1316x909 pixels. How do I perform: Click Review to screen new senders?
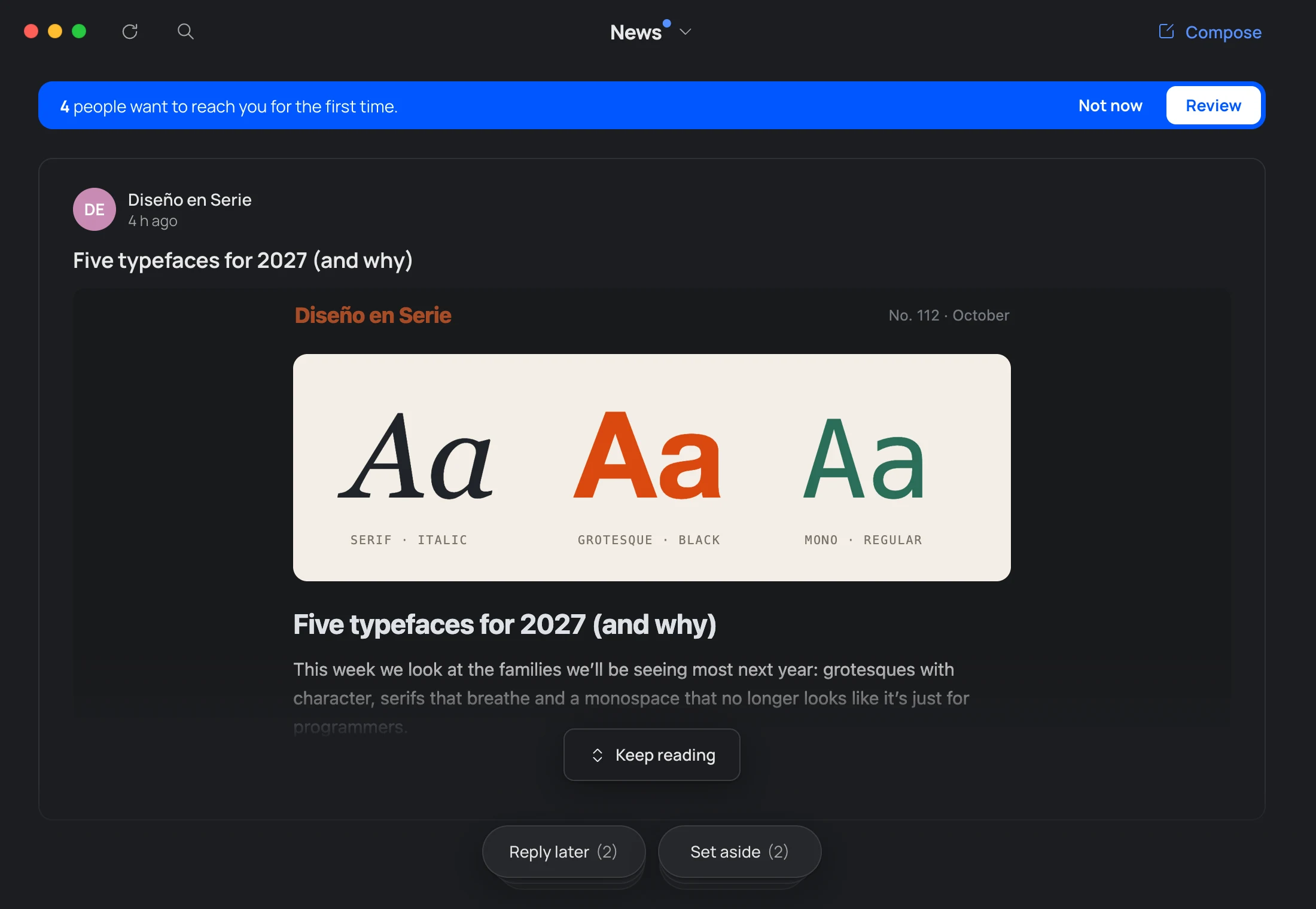(x=1213, y=106)
